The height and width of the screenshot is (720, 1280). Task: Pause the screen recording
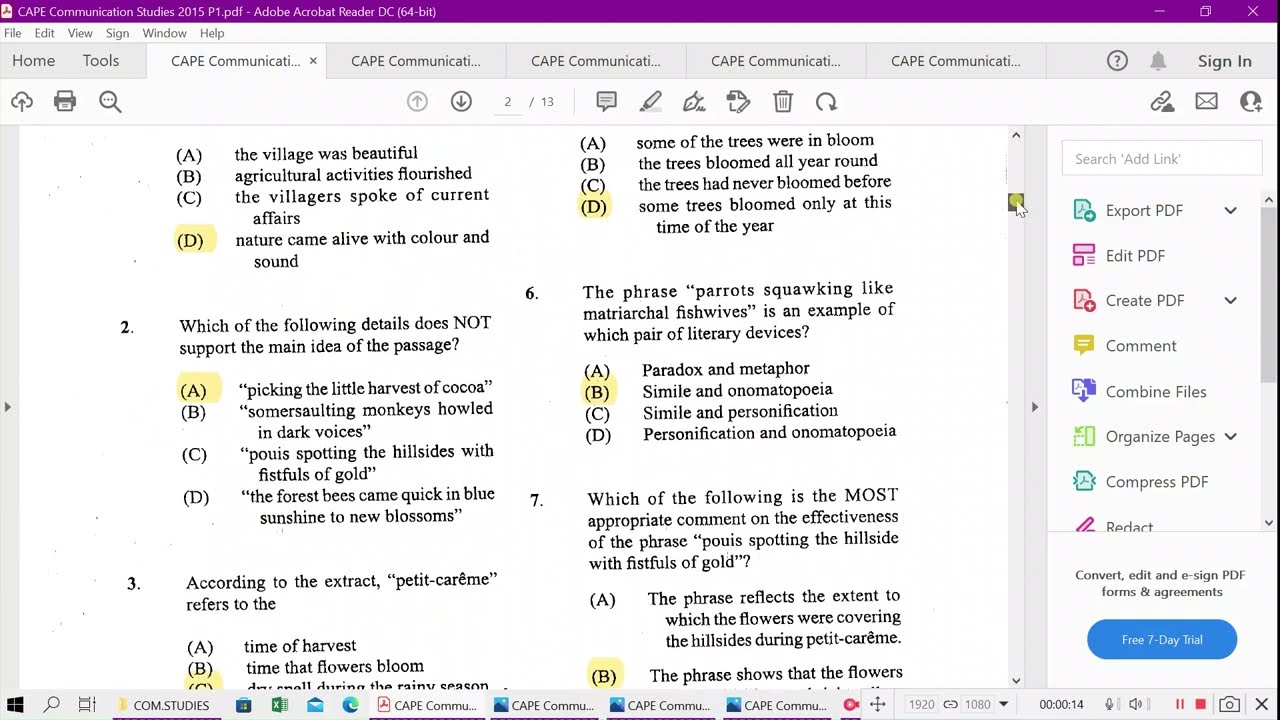(x=1180, y=705)
